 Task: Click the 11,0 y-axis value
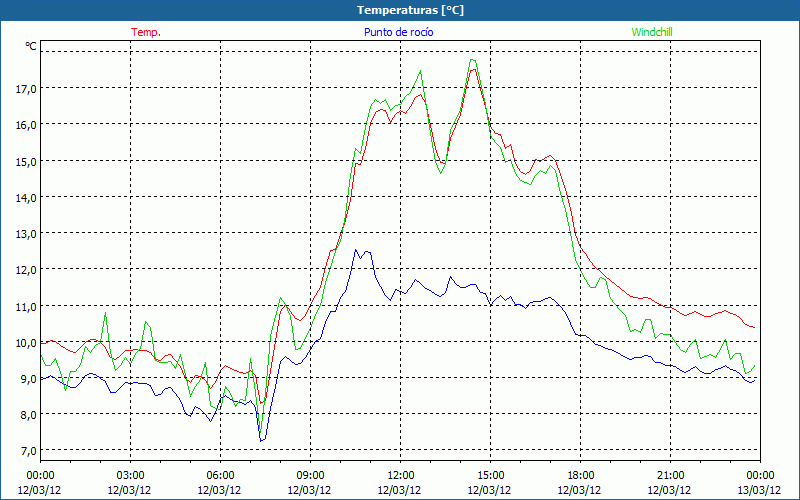pos(27,306)
